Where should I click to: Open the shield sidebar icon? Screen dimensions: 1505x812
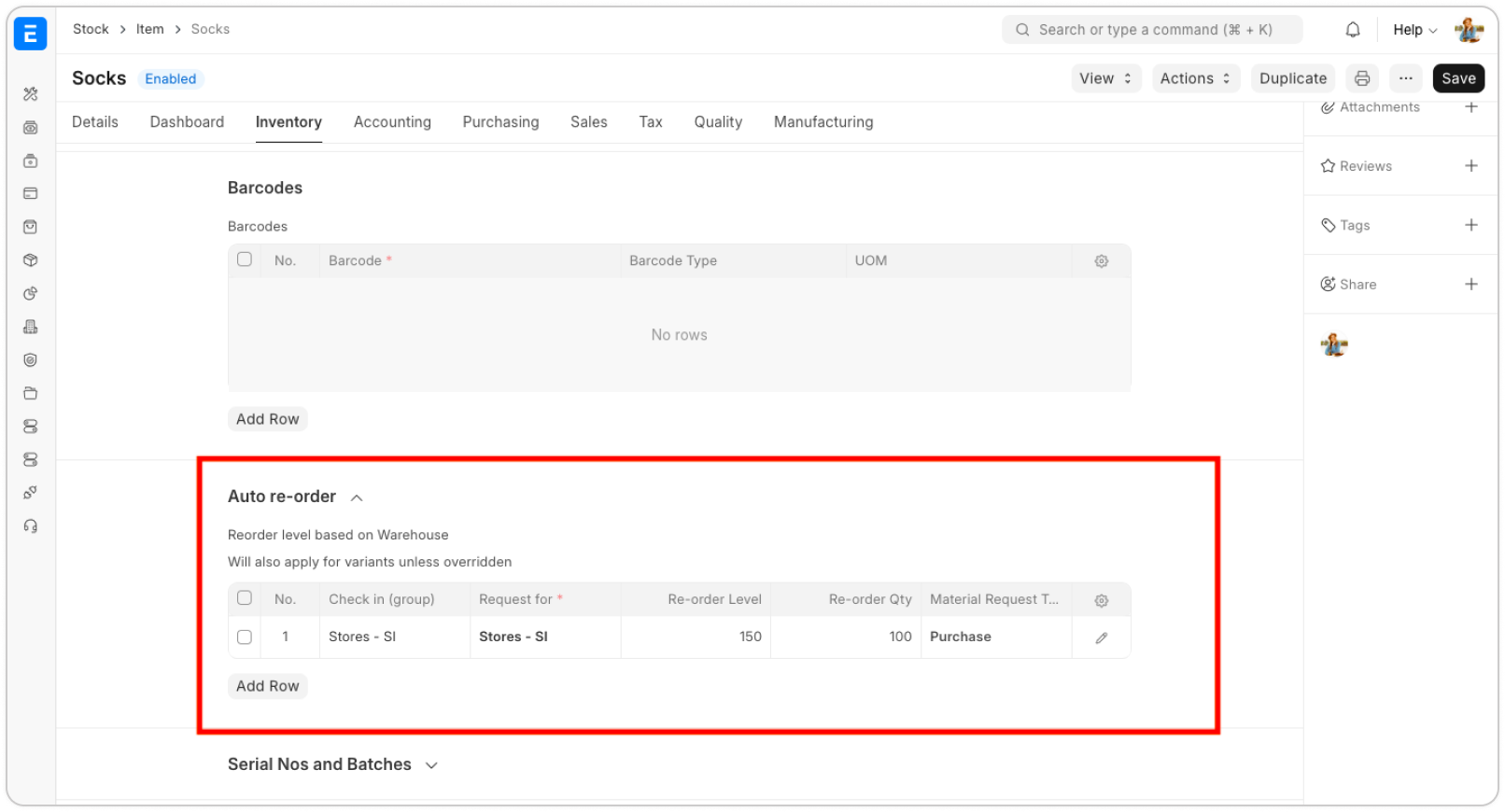click(31, 360)
